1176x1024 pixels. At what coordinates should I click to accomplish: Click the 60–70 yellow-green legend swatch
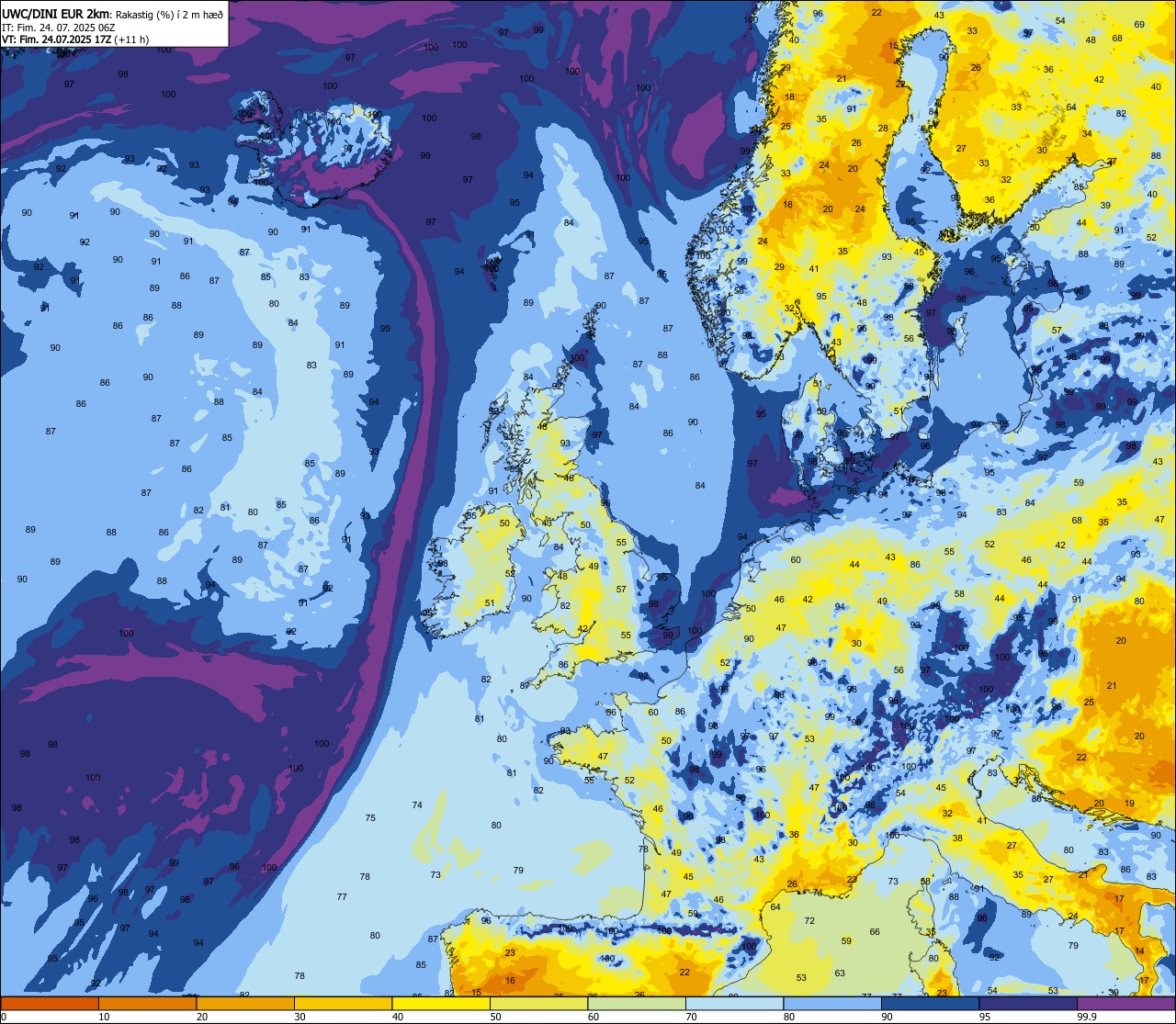pyautogui.click(x=637, y=1003)
